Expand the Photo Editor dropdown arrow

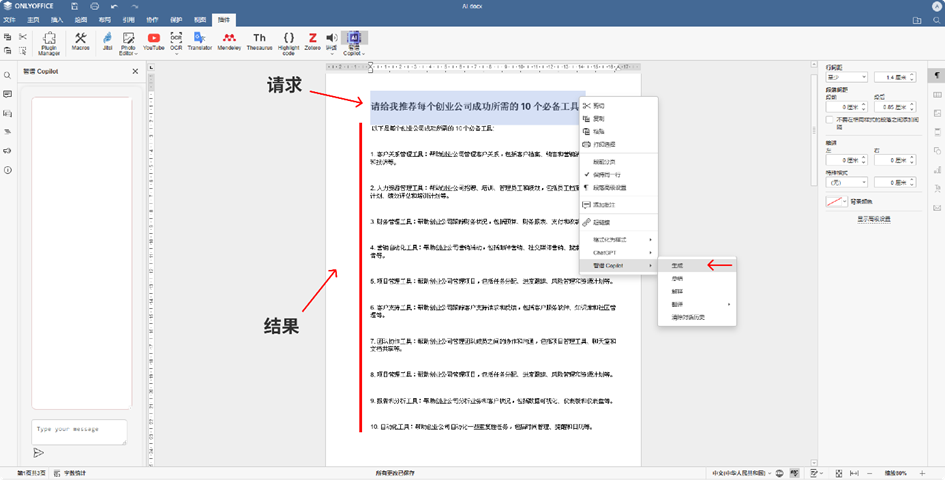tap(136, 54)
